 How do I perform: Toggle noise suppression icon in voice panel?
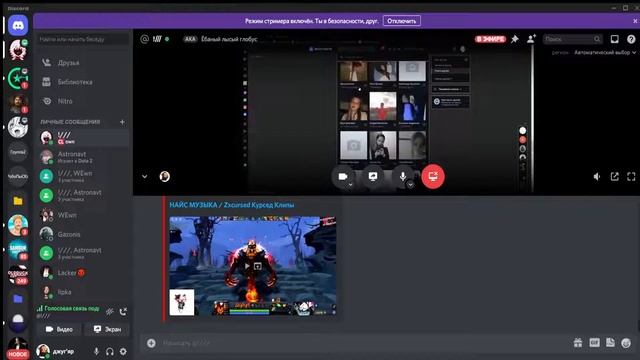click(x=110, y=312)
